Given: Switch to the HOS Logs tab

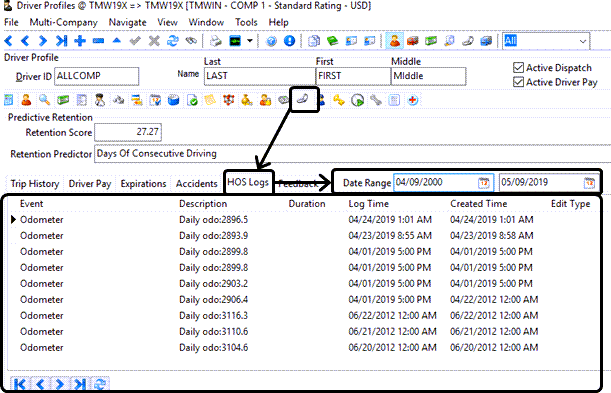Looking at the screenshot, I should [248, 182].
